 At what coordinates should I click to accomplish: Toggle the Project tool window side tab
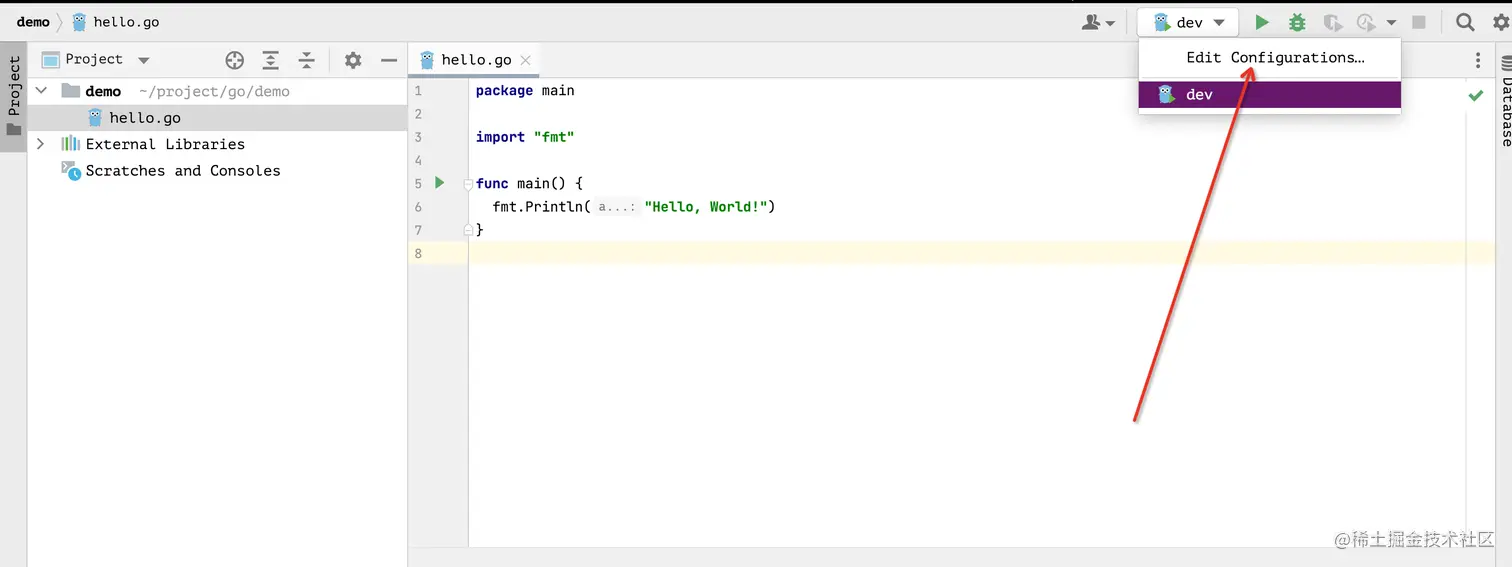14,96
